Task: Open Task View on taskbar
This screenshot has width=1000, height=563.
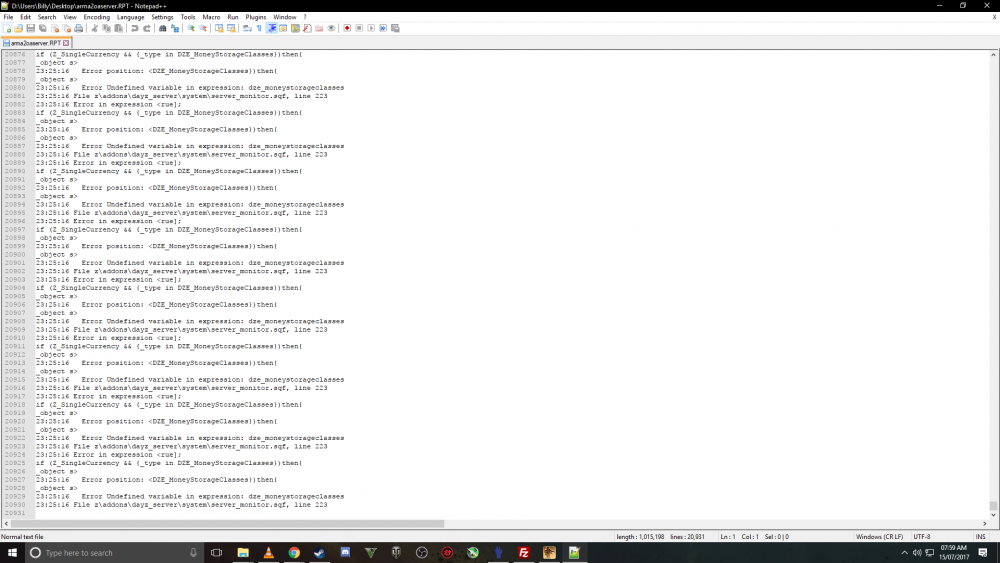Action: (x=217, y=553)
